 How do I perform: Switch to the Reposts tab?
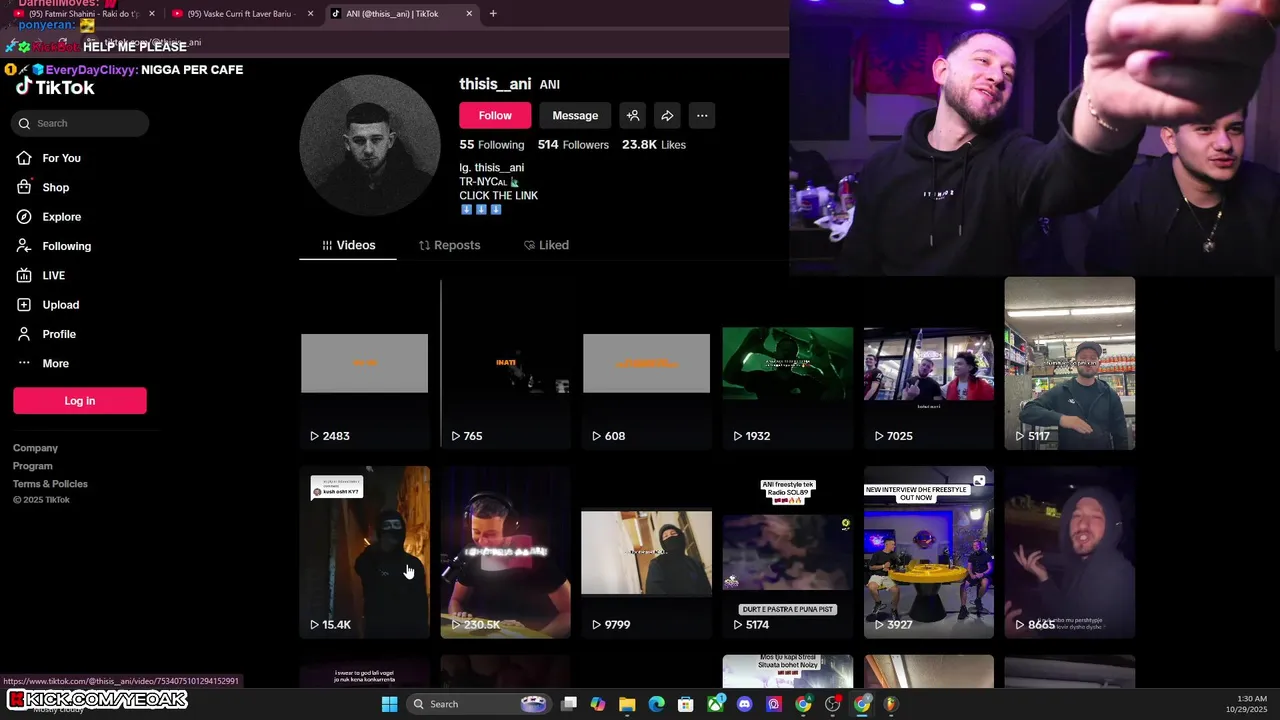449,245
